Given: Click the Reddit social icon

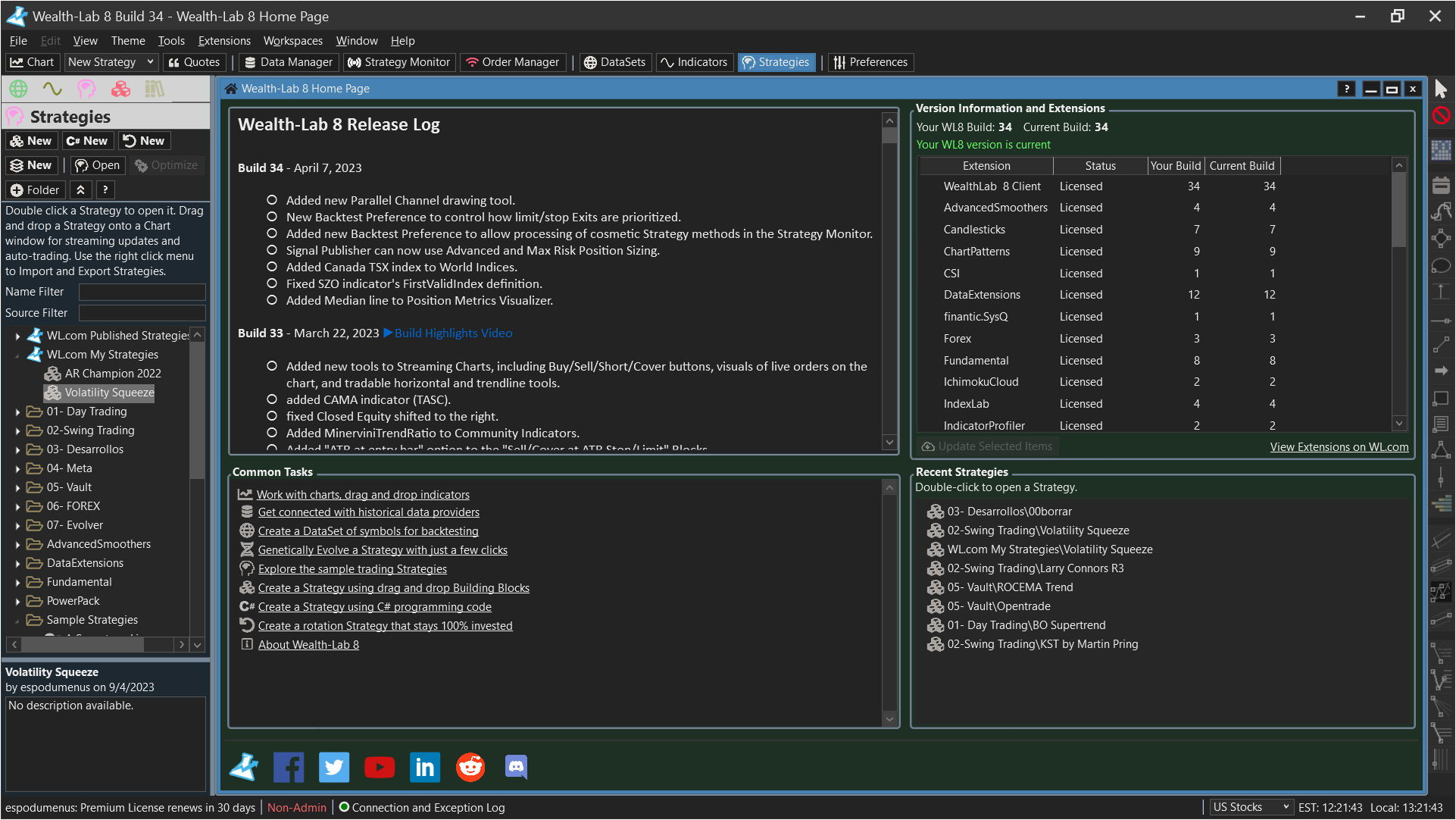Looking at the screenshot, I should (x=470, y=768).
